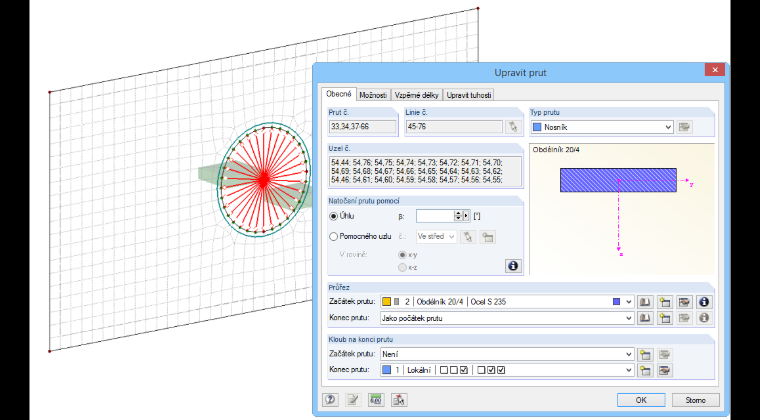Create new hinge for Kloub Začátek prutu

(x=645, y=354)
